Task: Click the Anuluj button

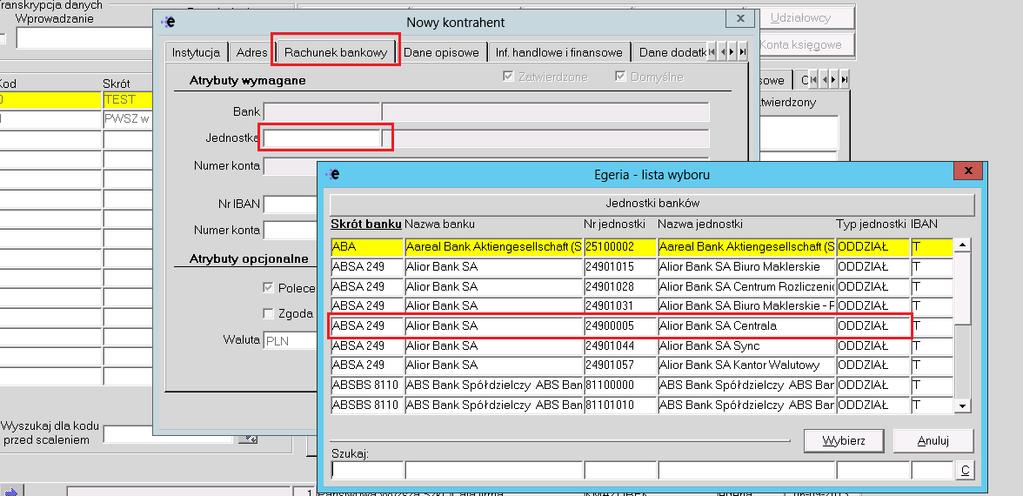Action: click(x=933, y=441)
